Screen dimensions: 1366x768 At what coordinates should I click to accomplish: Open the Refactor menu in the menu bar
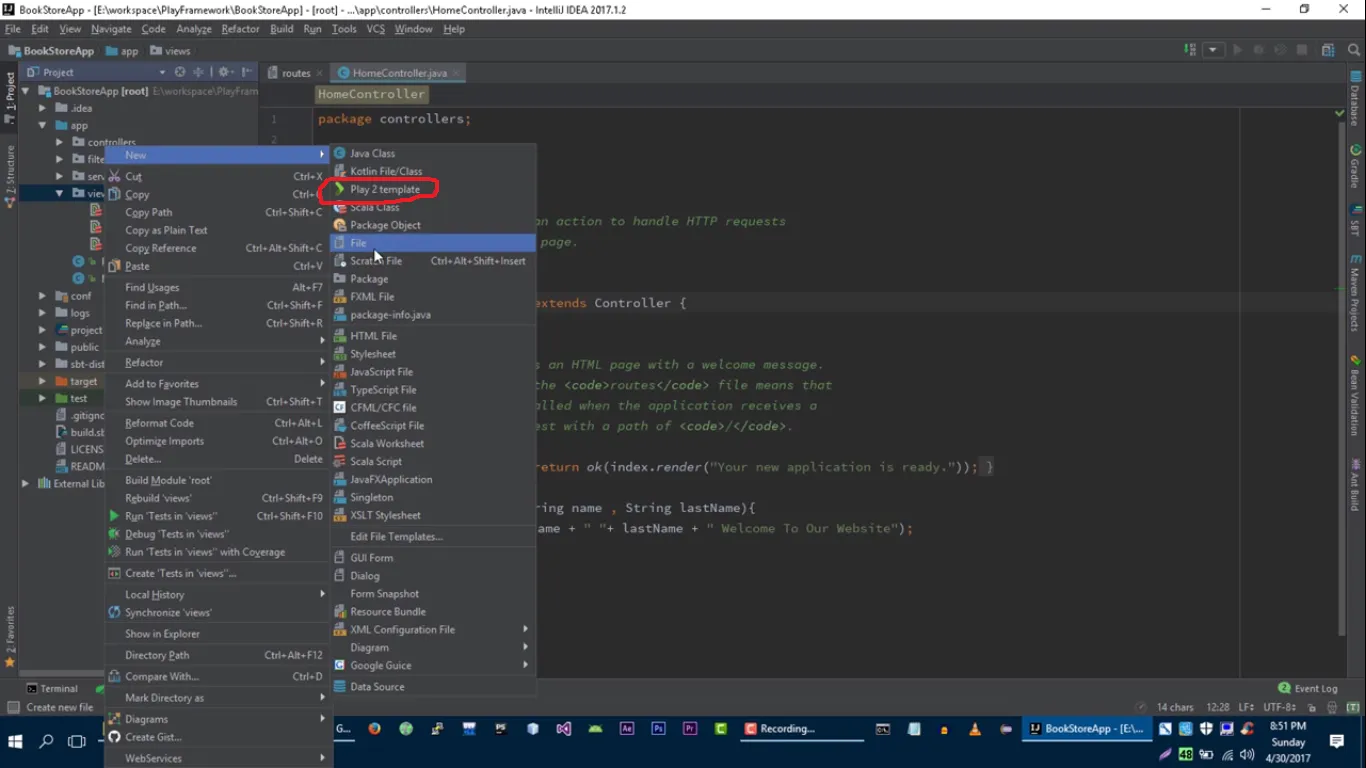pos(240,29)
